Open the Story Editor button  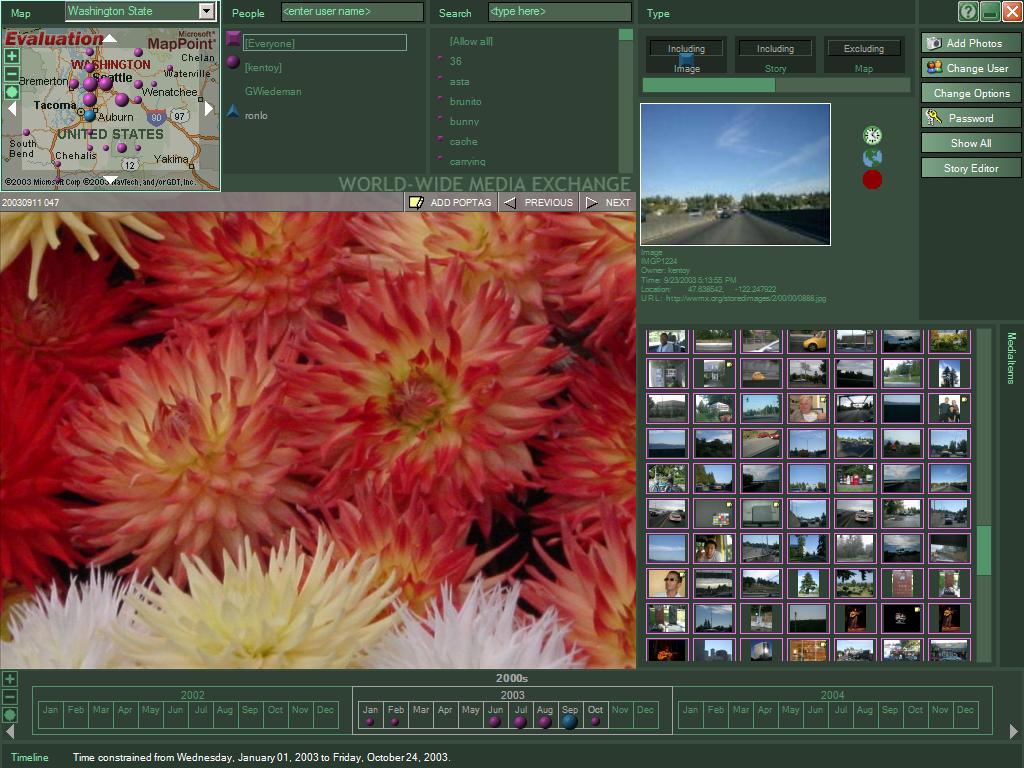point(971,168)
